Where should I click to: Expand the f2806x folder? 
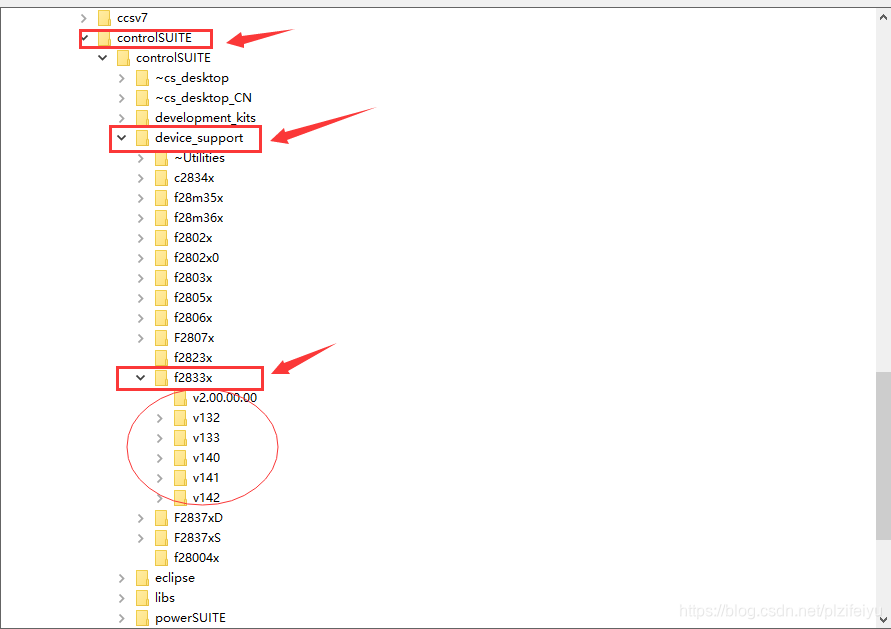click(x=141, y=318)
